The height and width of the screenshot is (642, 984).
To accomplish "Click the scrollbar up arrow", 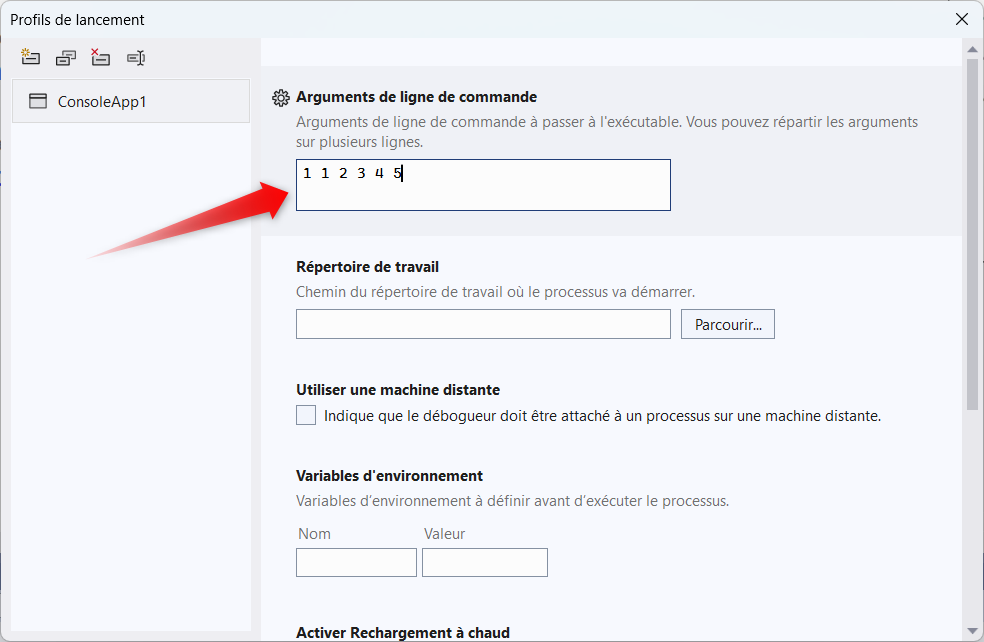I will pos(972,49).
